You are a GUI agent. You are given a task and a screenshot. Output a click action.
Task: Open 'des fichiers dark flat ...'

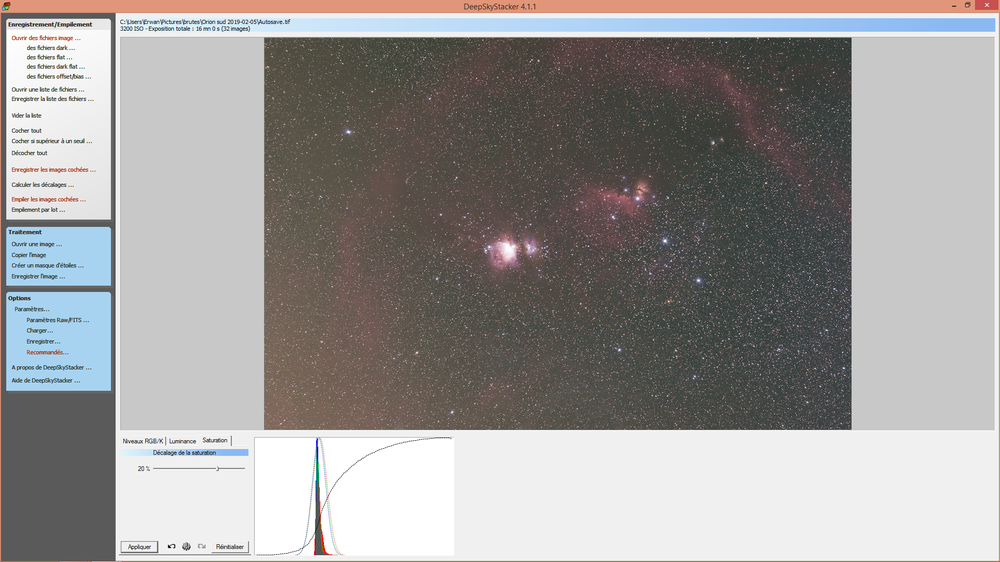pos(55,66)
